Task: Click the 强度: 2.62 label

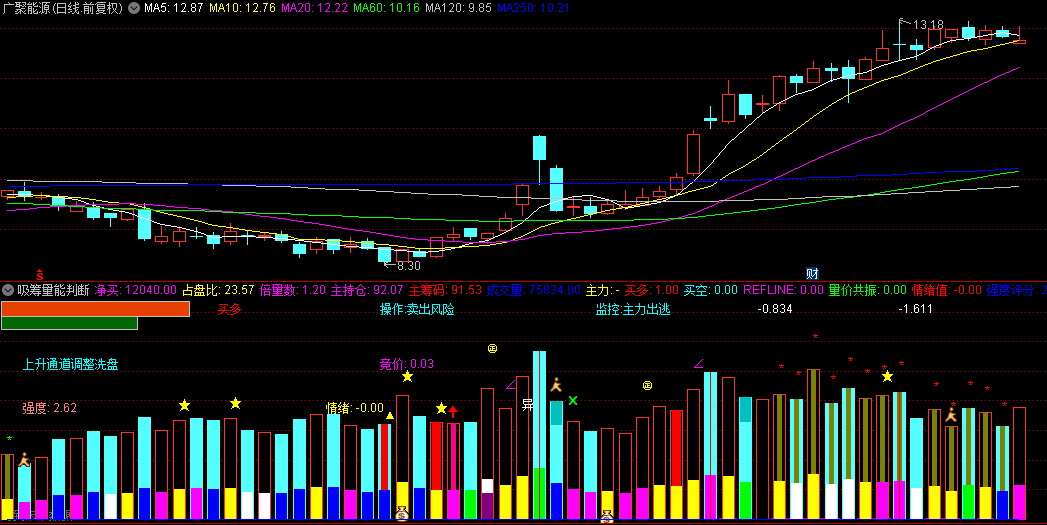Action: (x=49, y=407)
